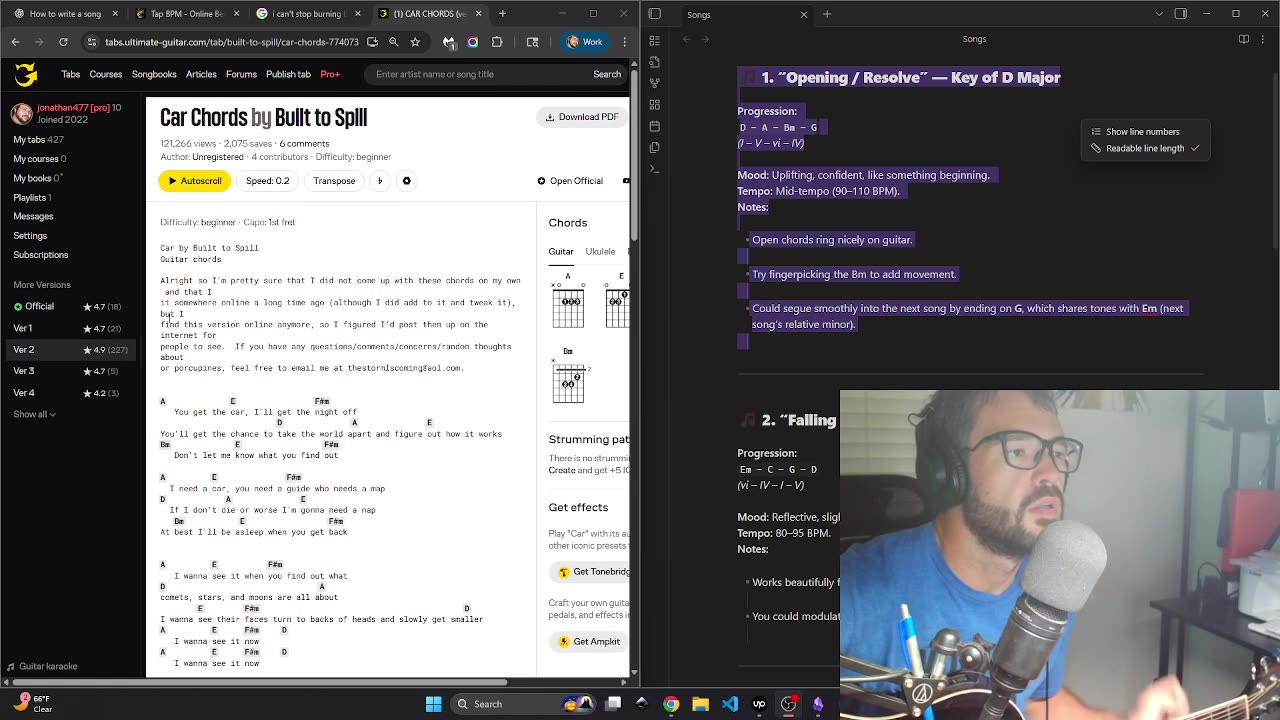1280x720 pixels.
Task: Open a new Chrome tab
Action: point(502,14)
